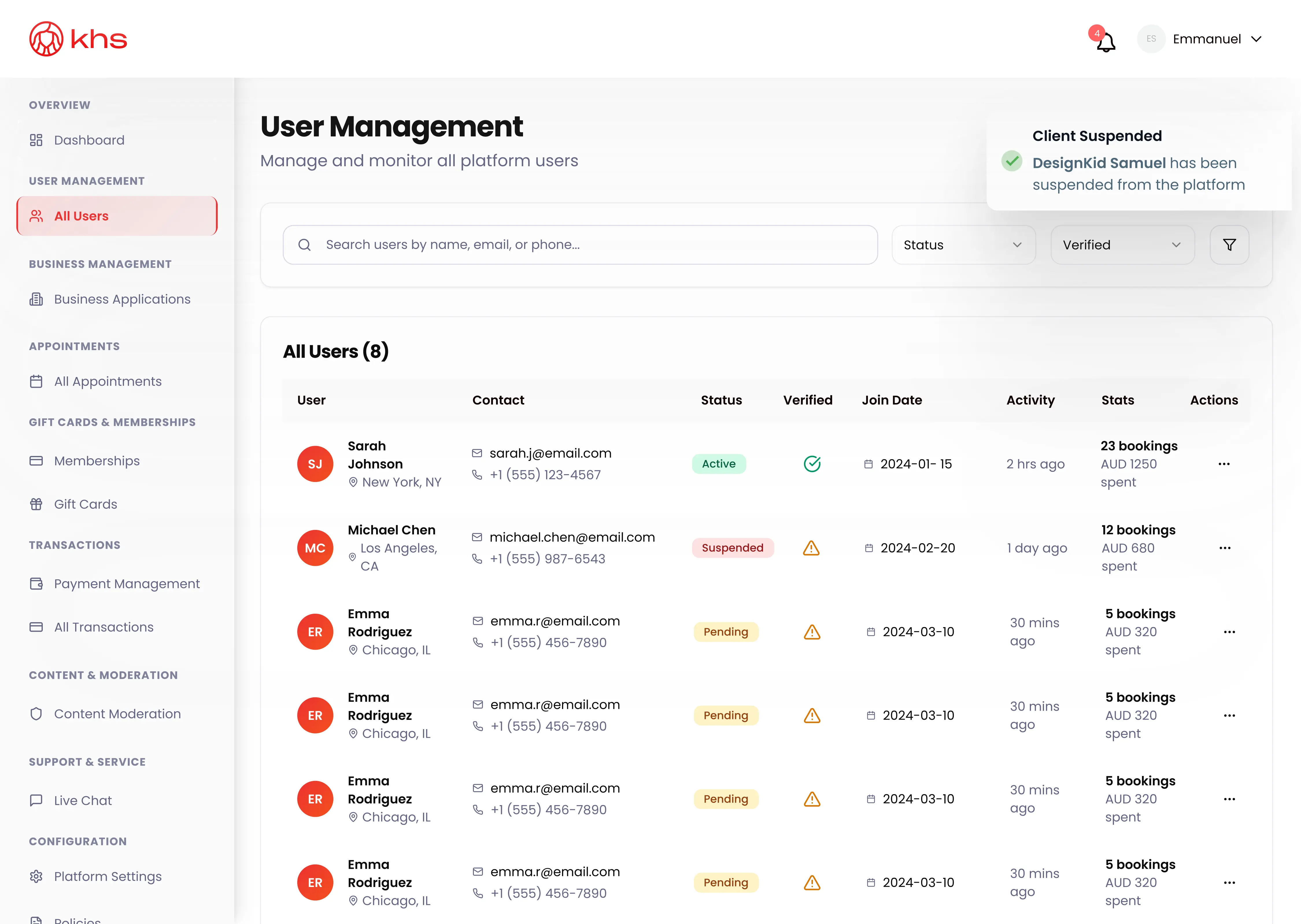Click the Content Moderation shield icon
This screenshot has width=1301, height=924.
[x=36, y=714]
